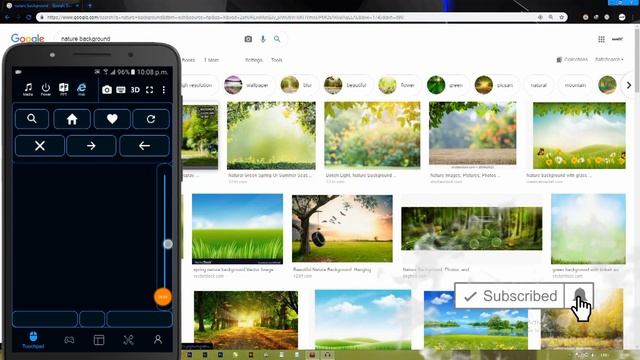Image resolution: width=640 pixels, height=360 pixels.
Task: Tap the search button on phone remote
Action: (x=32, y=119)
